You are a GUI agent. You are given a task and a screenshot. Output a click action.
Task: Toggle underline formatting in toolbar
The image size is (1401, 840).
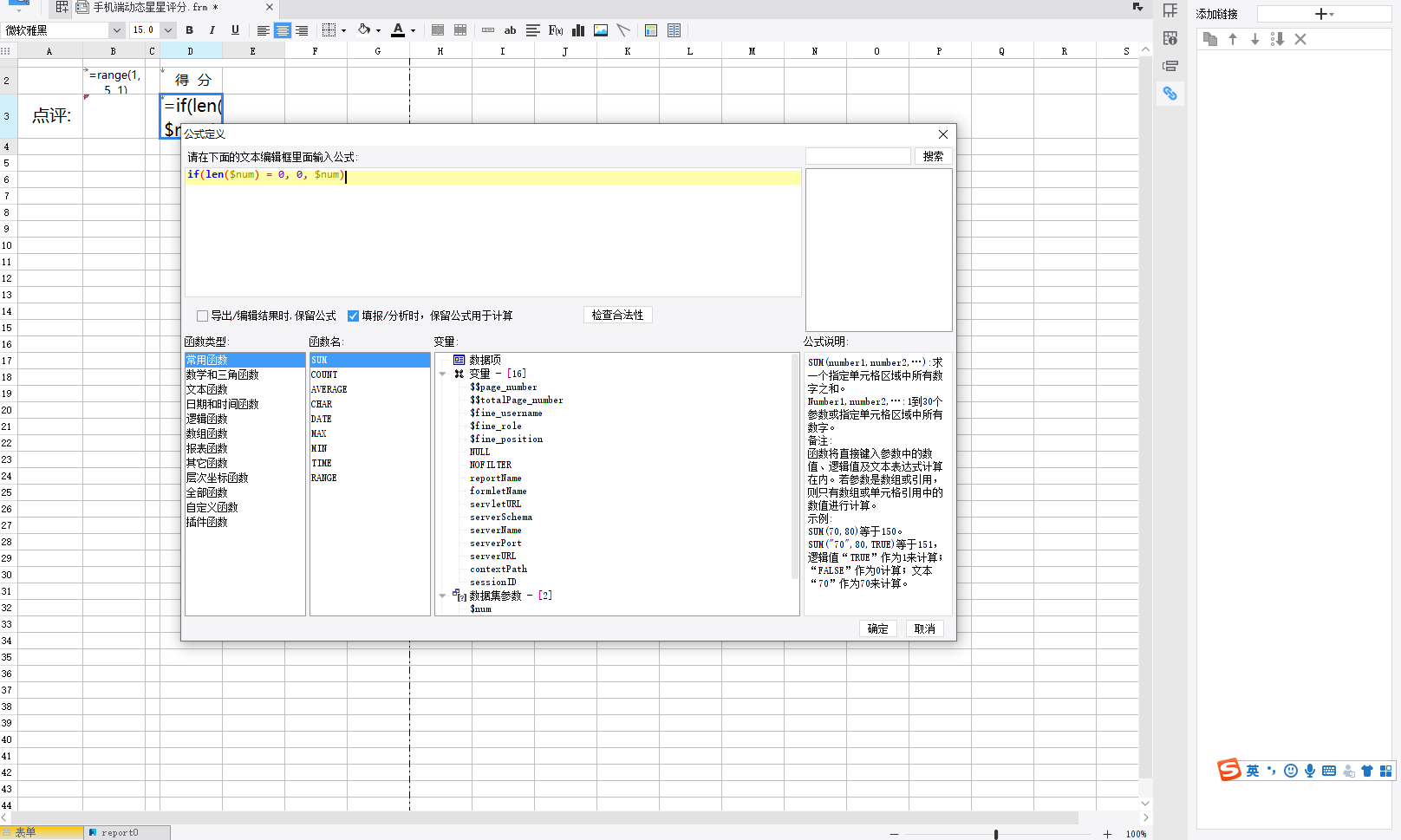coord(235,30)
